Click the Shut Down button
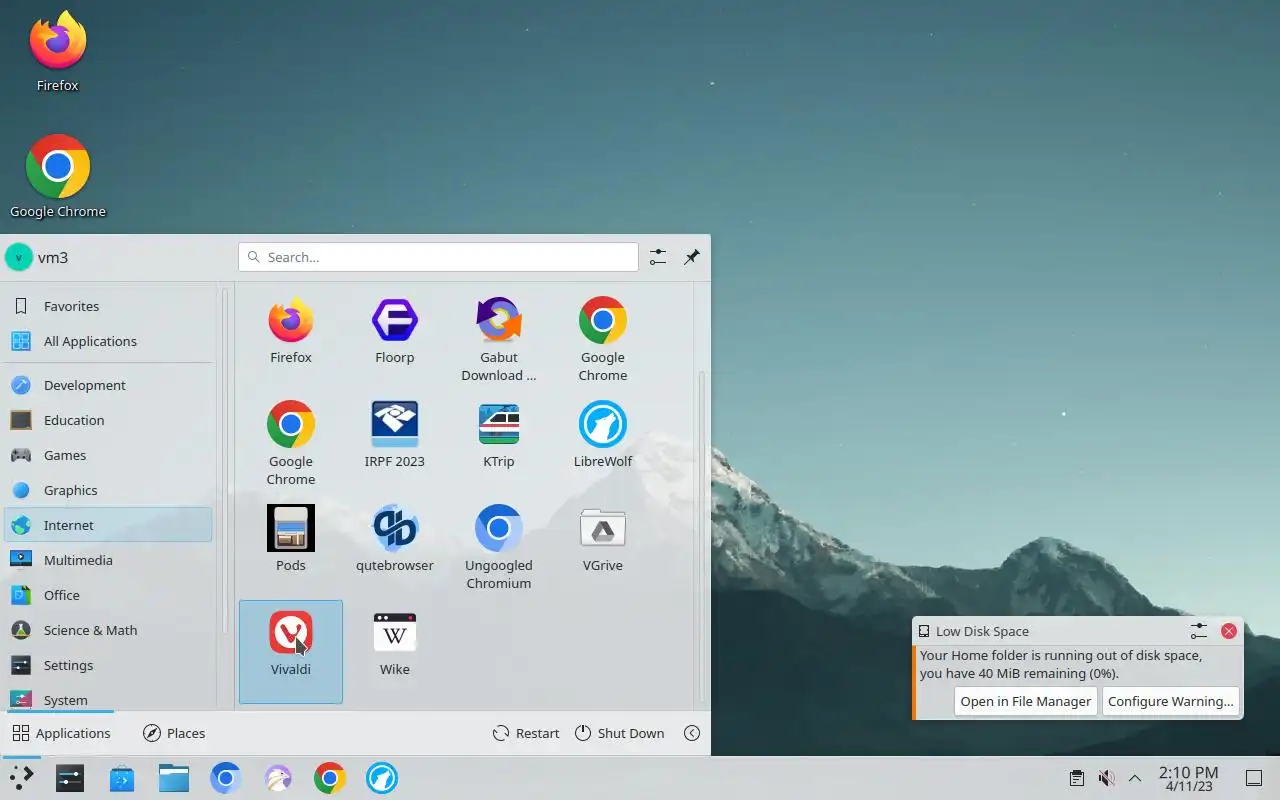Screen dimensions: 1280x800 [x=619, y=733]
